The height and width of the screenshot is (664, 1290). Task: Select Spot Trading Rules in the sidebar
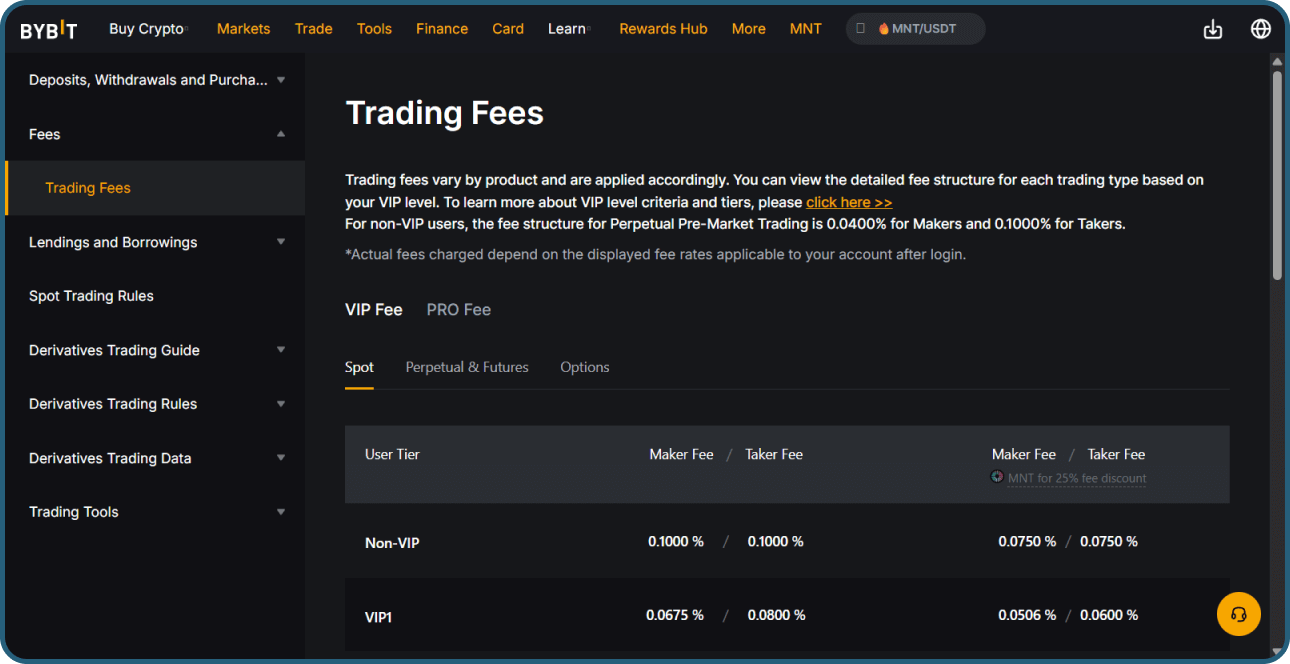tap(91, 296)
